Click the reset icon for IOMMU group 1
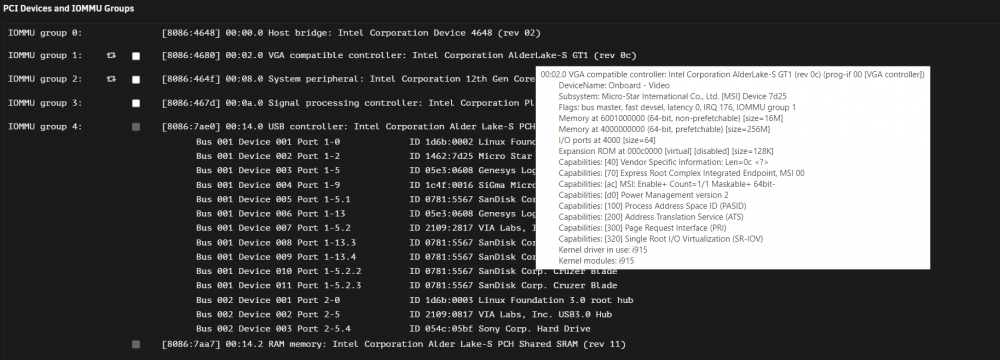 point(112,56)
